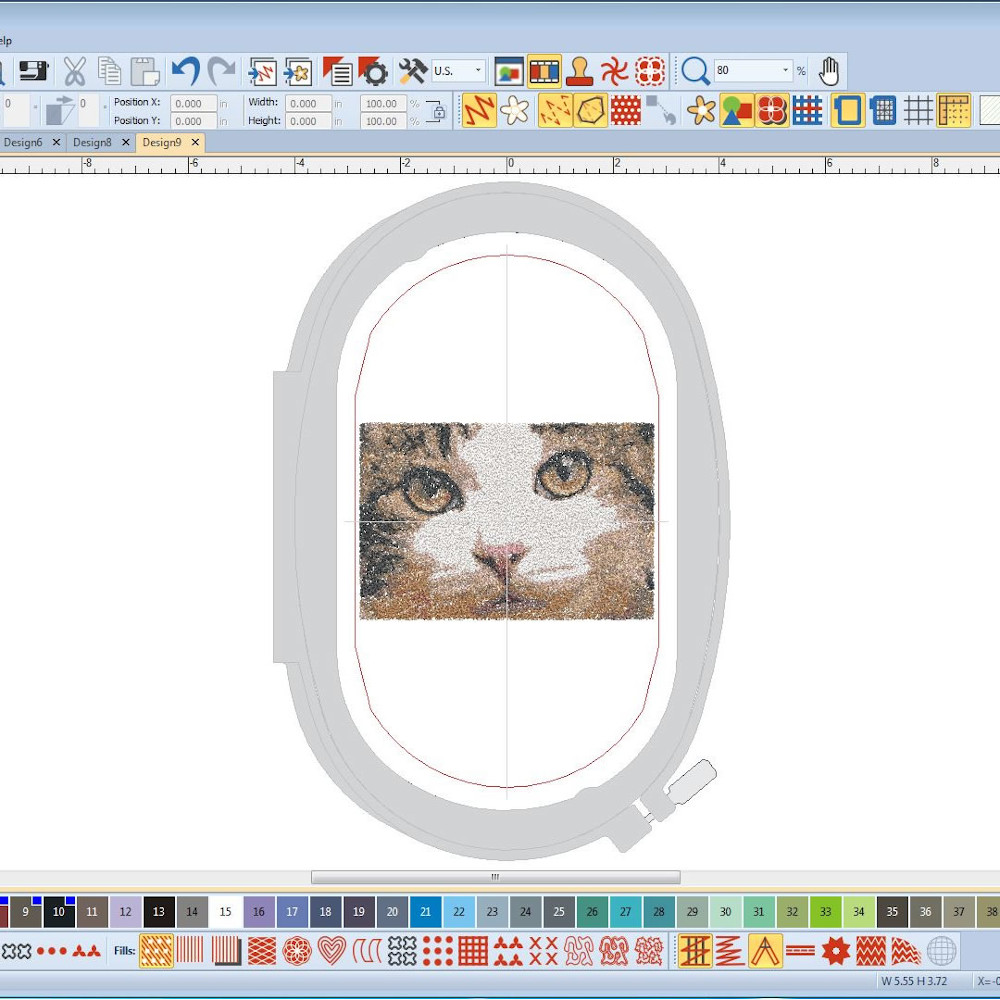This screenshot has height=1000, width=1000.
Task: Close the Design8 tab
Action: 126,142
